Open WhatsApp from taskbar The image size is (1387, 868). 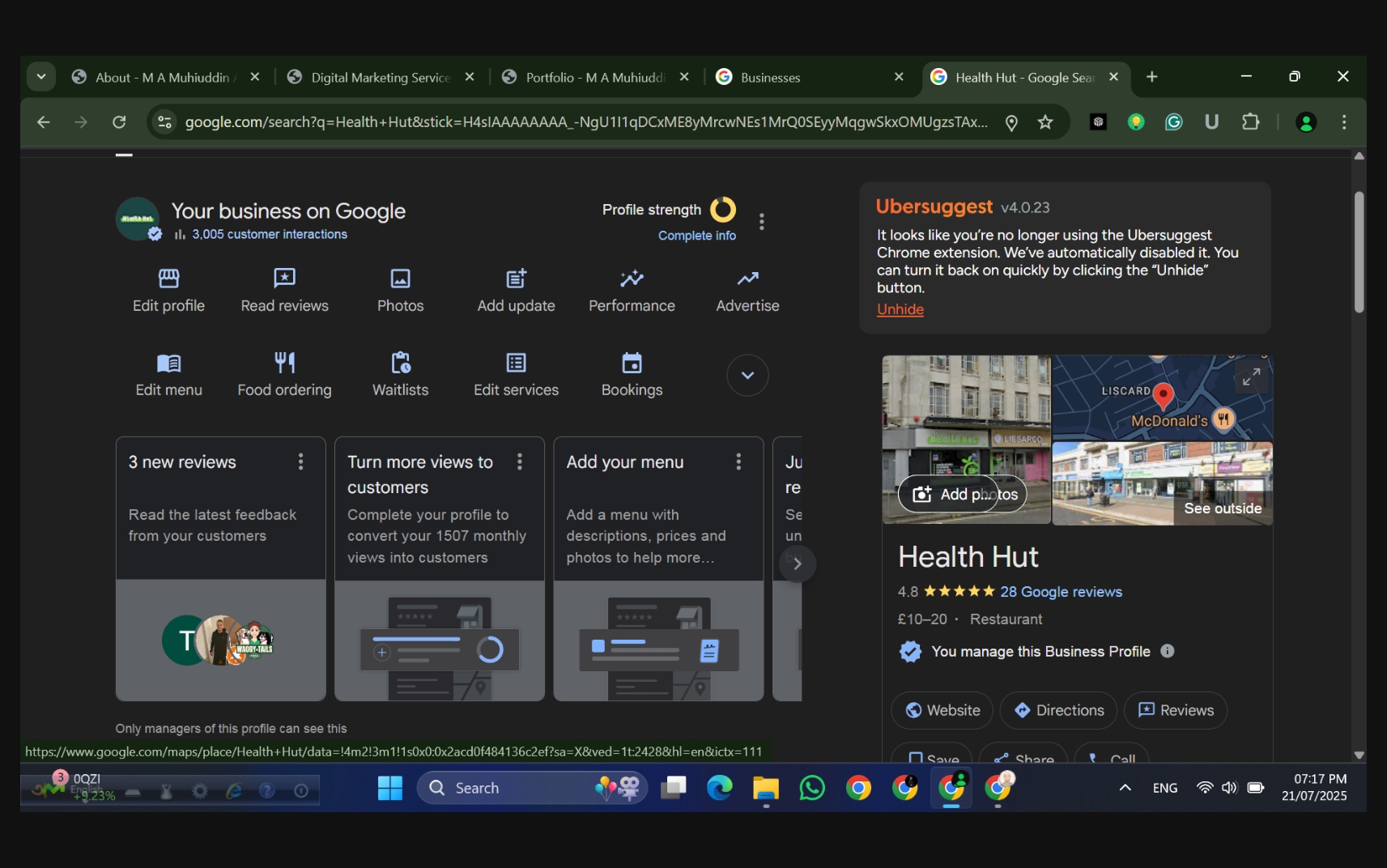pos(811,788)
